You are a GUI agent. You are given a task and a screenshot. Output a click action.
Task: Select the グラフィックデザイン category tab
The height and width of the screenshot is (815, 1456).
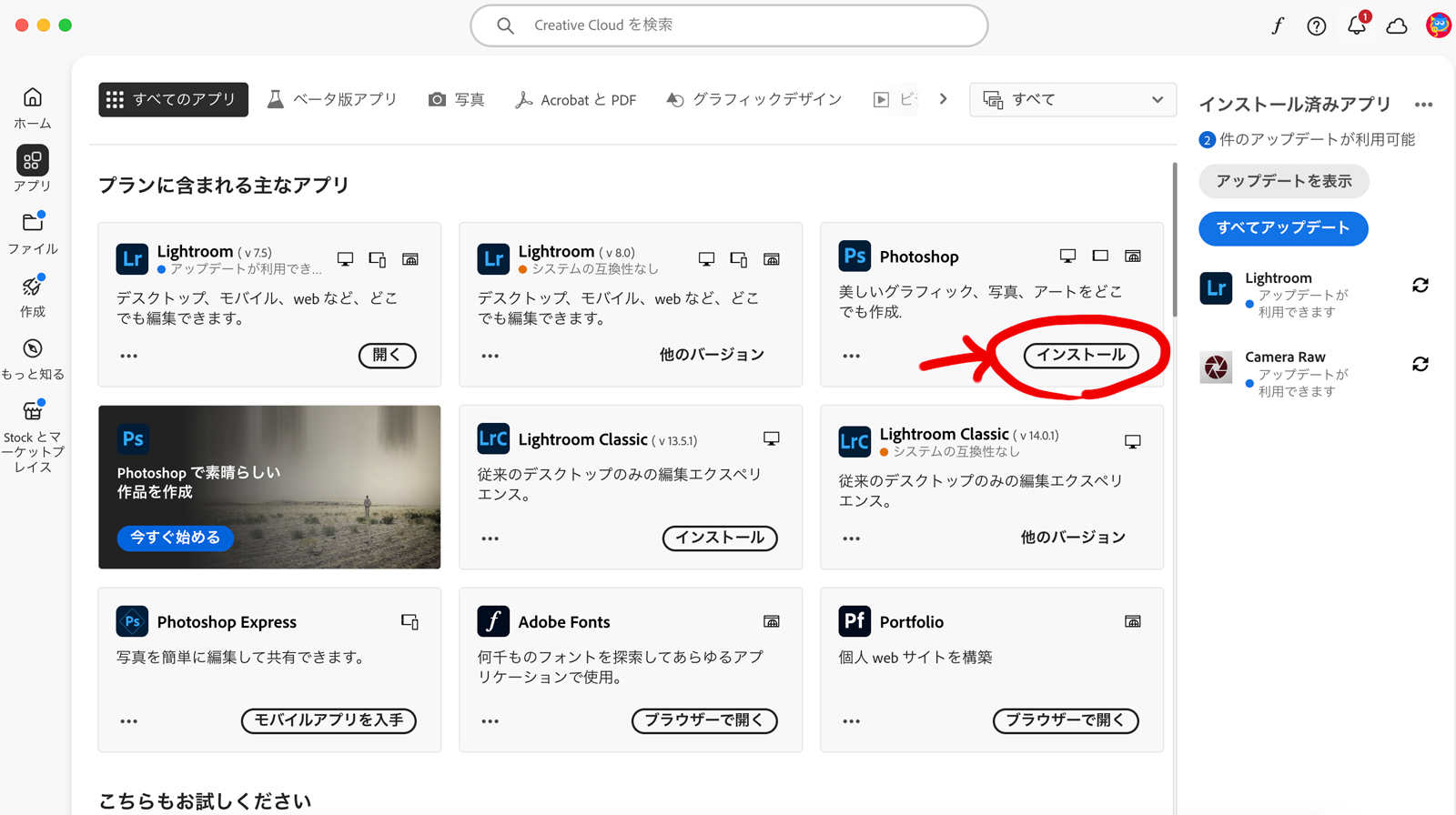click(754, 100)
